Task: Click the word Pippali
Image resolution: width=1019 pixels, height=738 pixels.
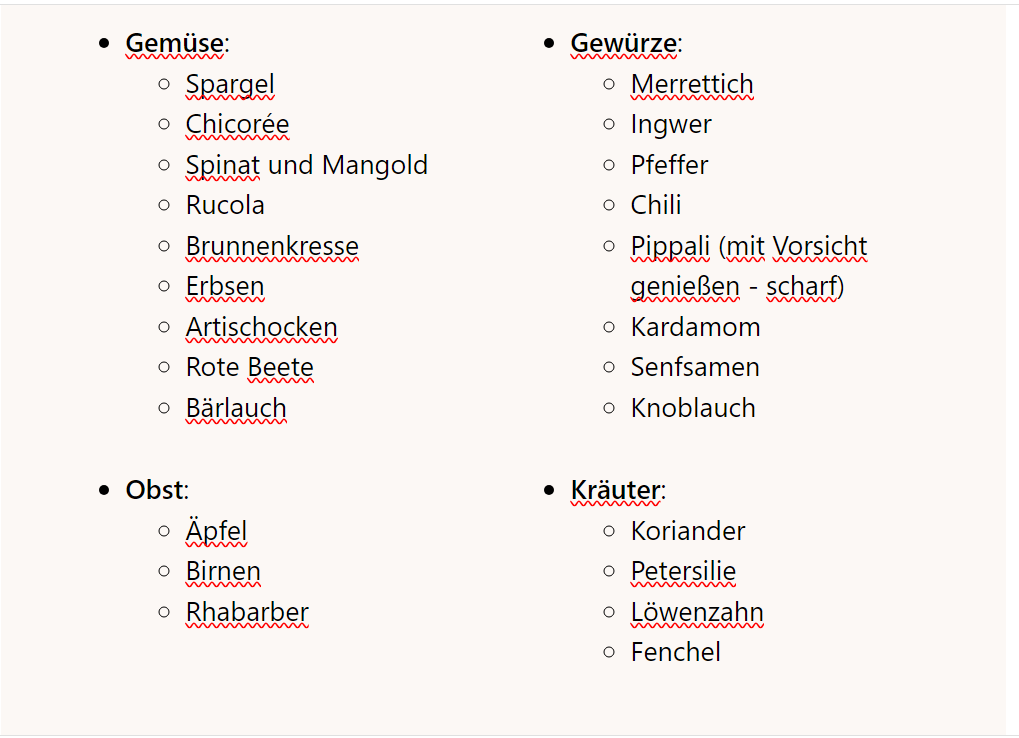Action: tap(670, 247)
